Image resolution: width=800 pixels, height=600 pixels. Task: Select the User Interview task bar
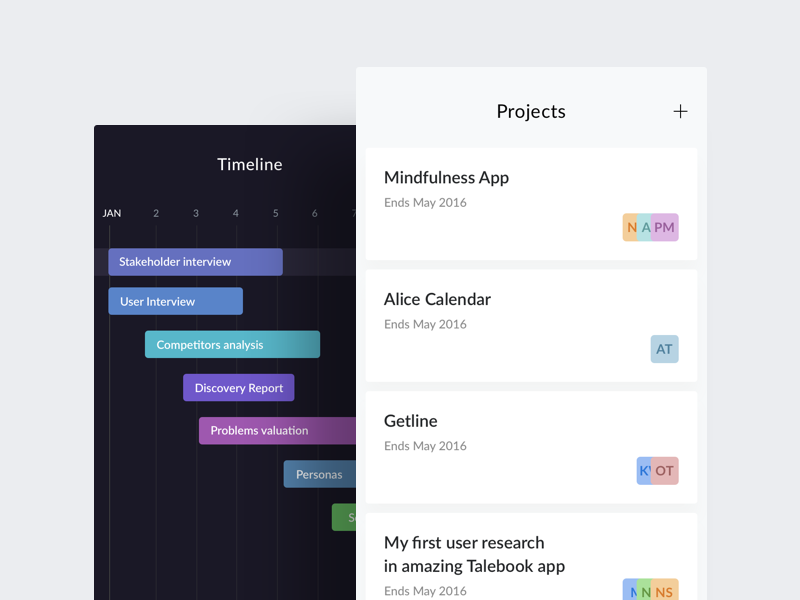click(x=175, y=302)
